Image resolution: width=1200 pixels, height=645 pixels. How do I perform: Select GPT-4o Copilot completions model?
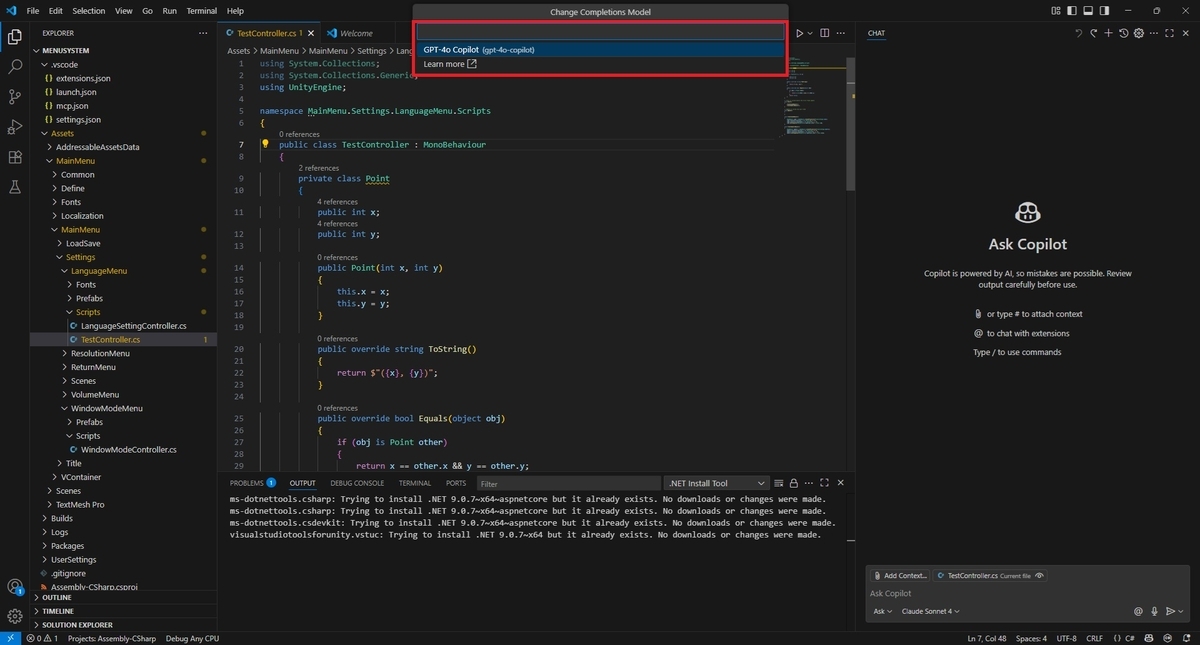tap(601, 49)
